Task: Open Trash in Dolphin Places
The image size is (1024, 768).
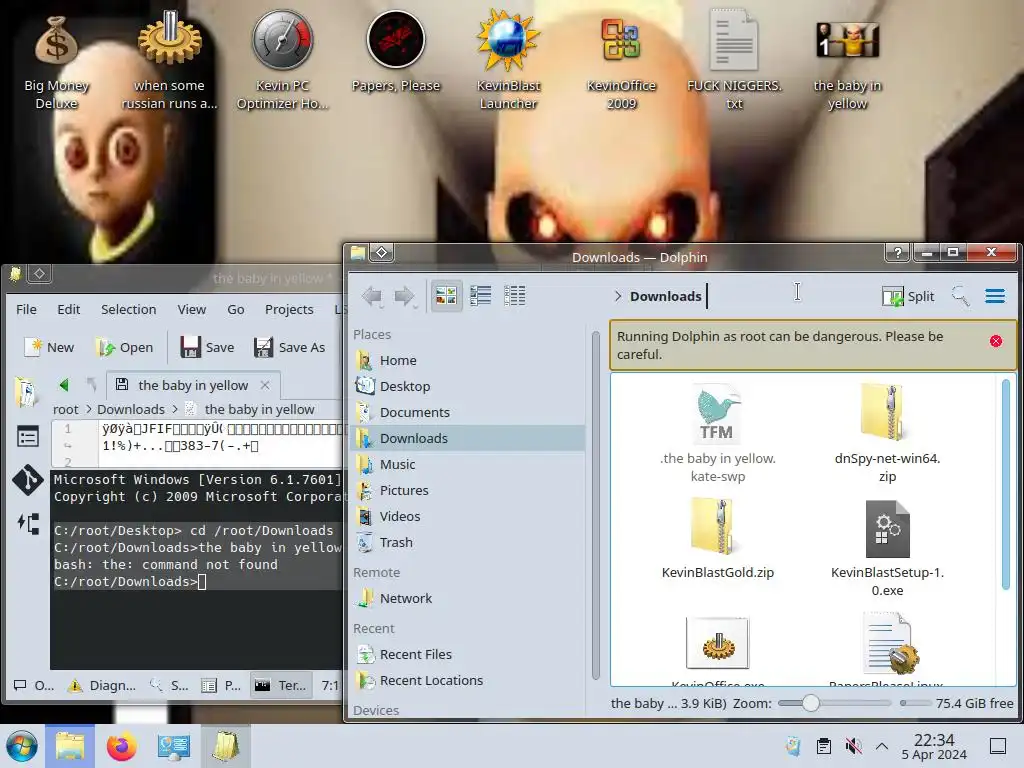Action: click(468, 542)
